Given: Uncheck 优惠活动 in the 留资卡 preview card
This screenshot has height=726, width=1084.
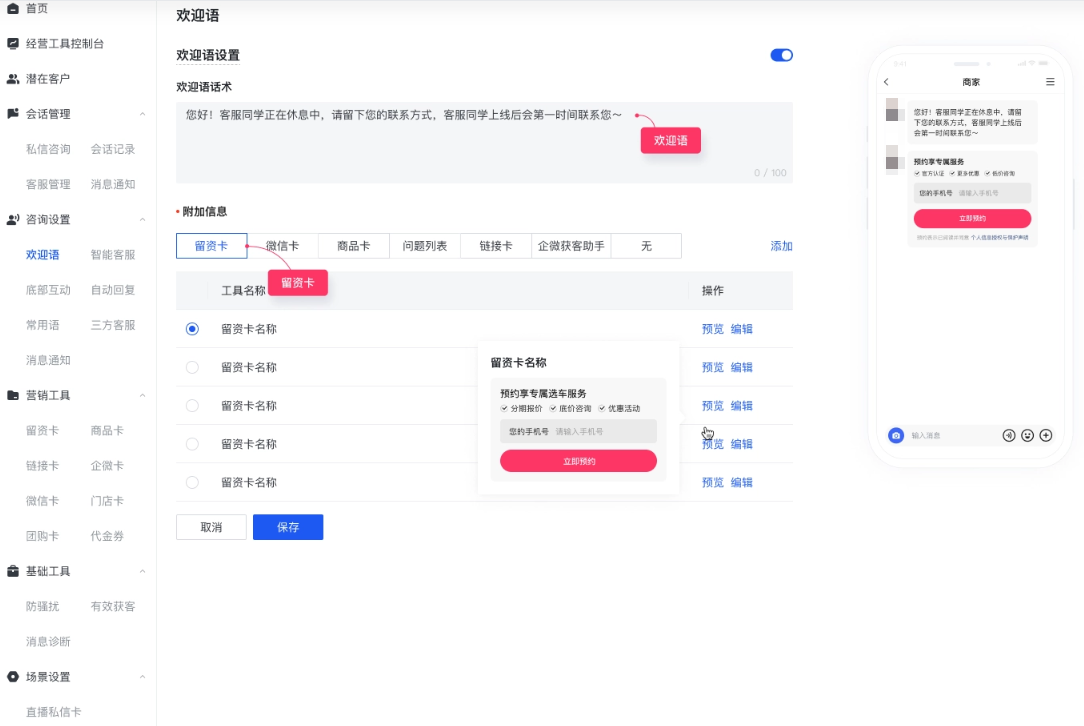Looking at the screenshot, I should (x=601, y=408).
